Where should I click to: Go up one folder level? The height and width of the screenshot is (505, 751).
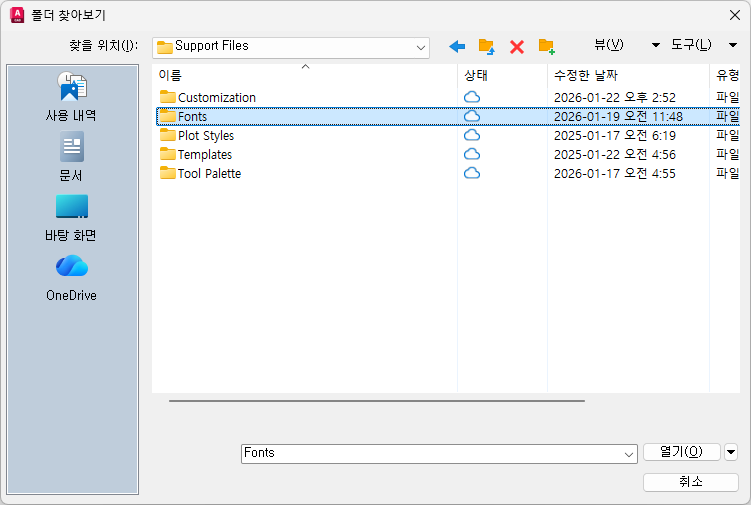487,46
